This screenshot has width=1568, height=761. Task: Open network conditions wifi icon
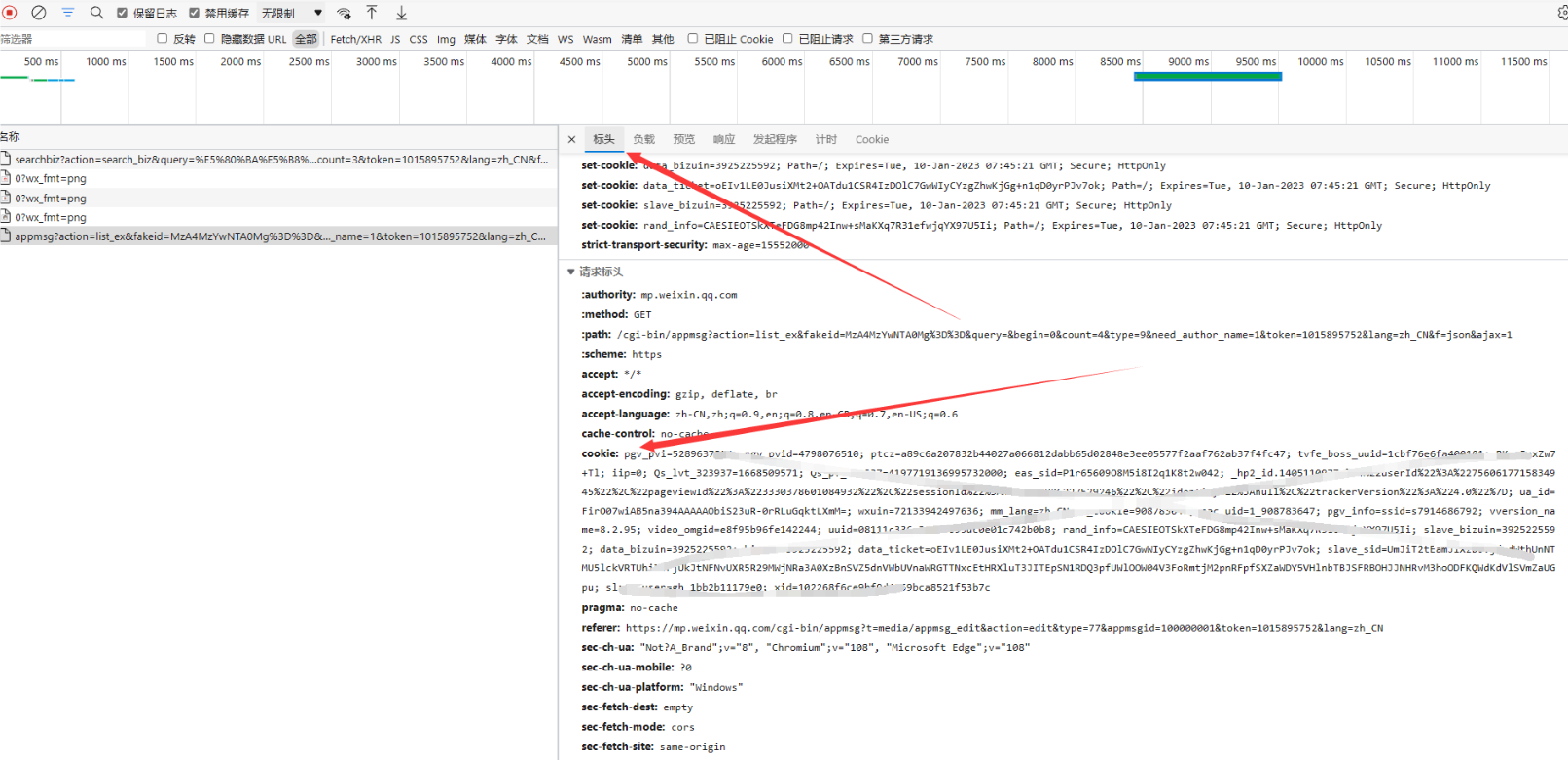pos(344,13)
